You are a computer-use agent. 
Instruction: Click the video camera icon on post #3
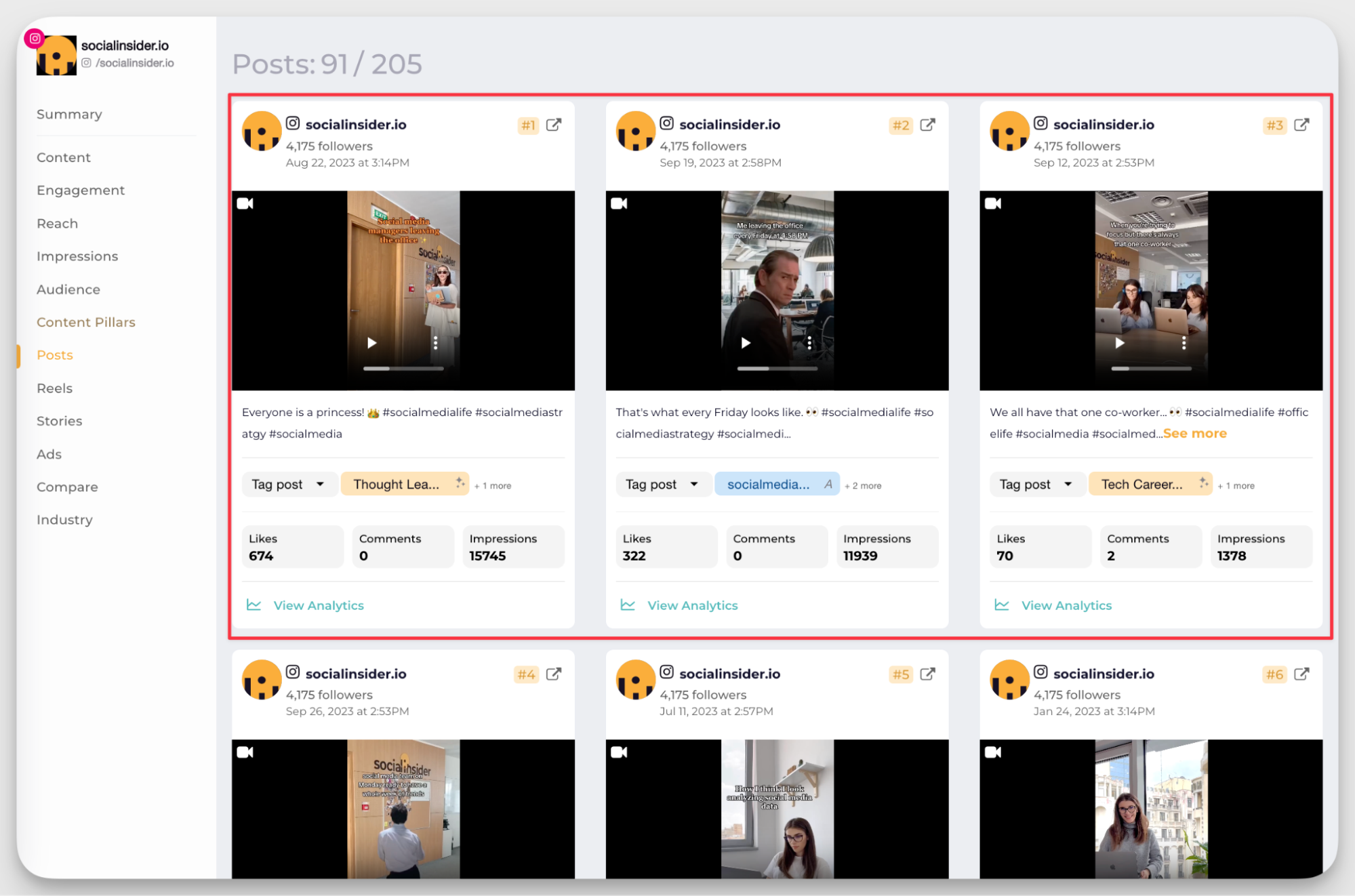[x=993, y=203]
